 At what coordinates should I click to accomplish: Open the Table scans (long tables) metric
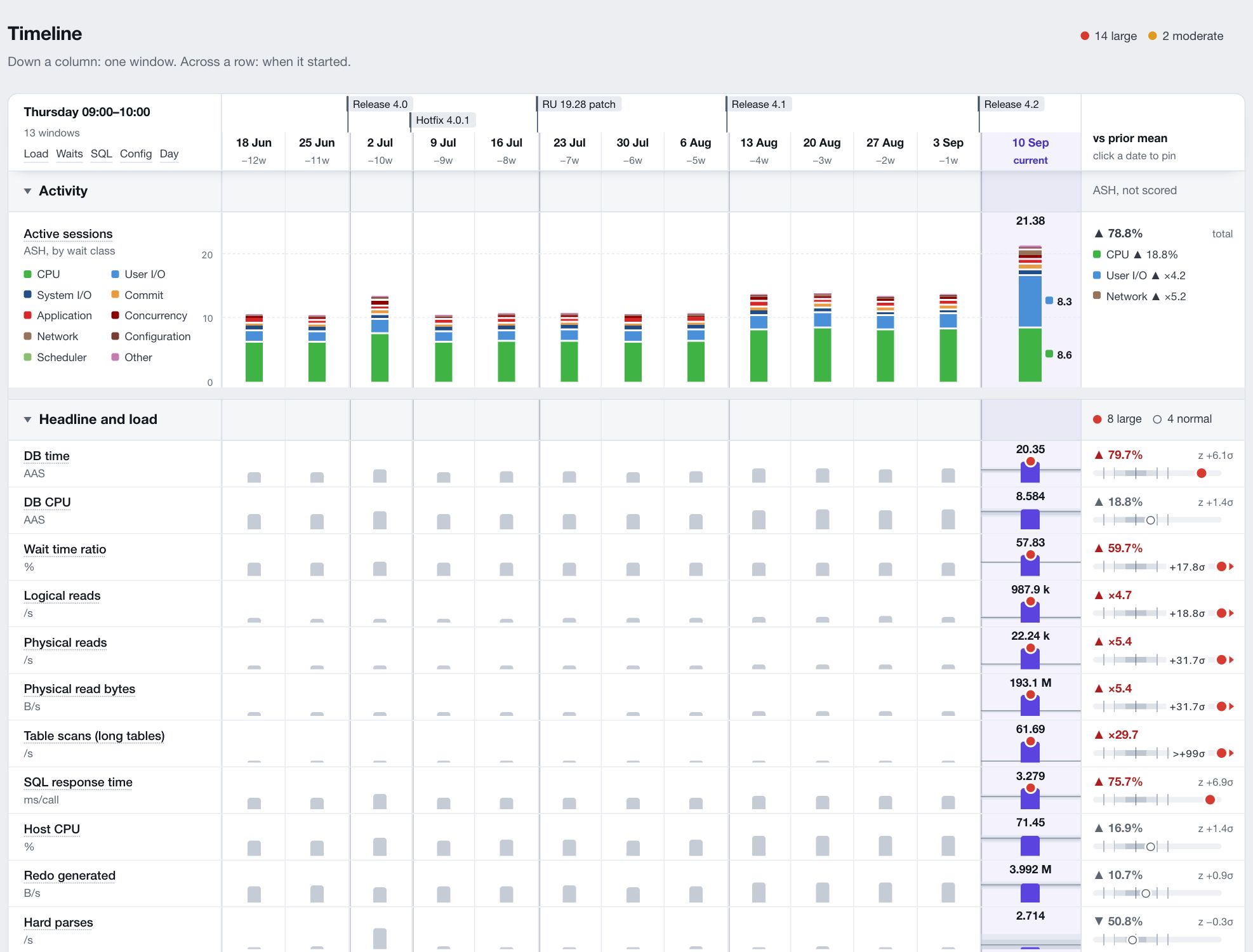(94, 736)
